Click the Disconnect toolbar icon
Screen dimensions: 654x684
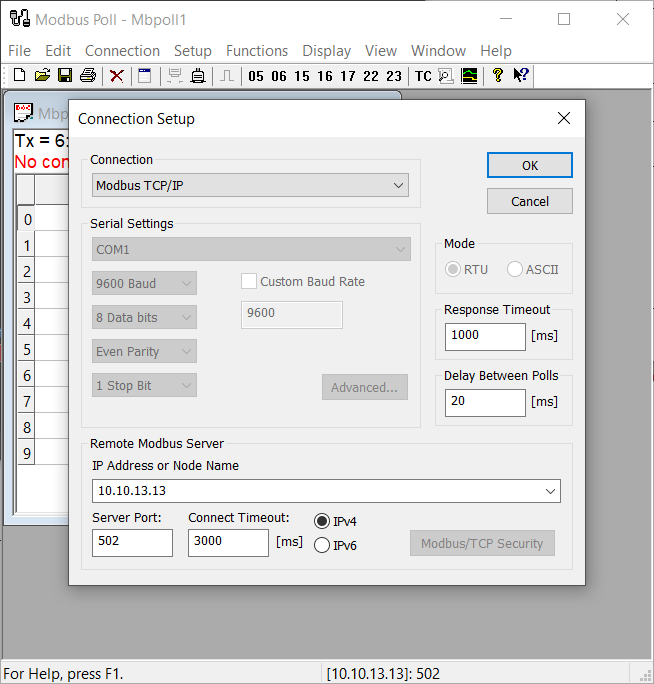[198, 76]
